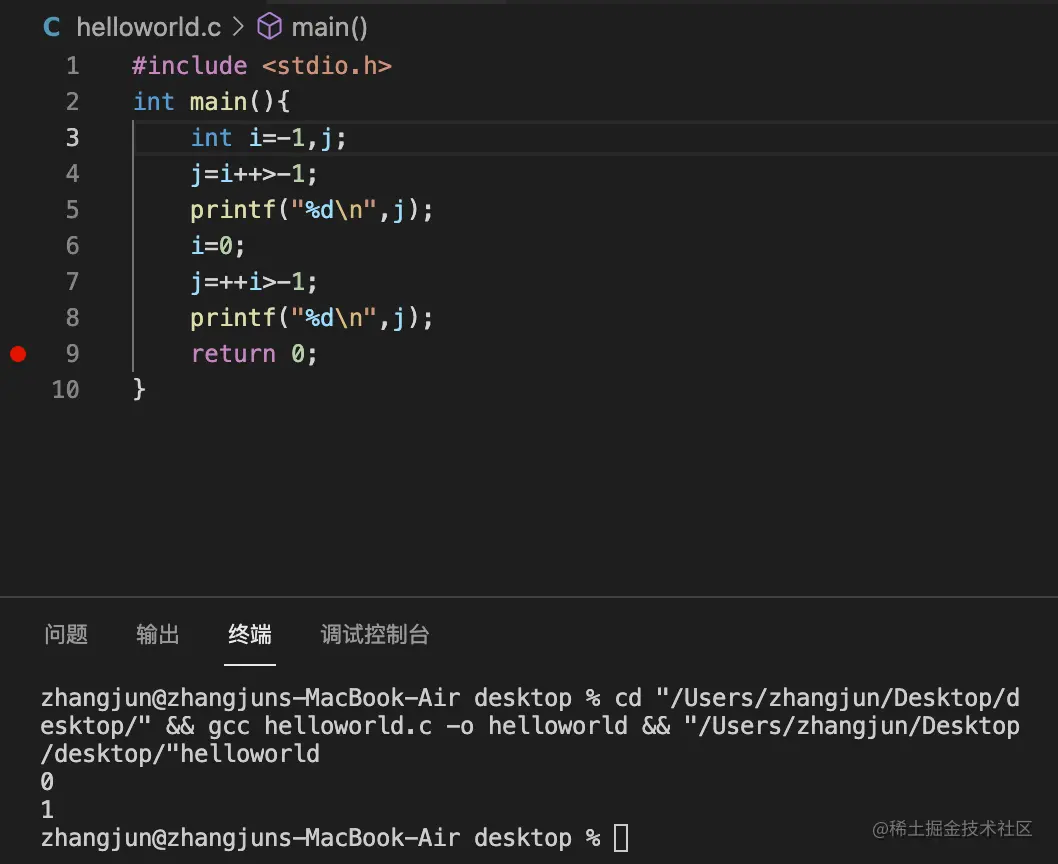The height and width of the screenshot is (864, 1058).
Task: Remove the red breakpoint on line 9
Action: 18,354
